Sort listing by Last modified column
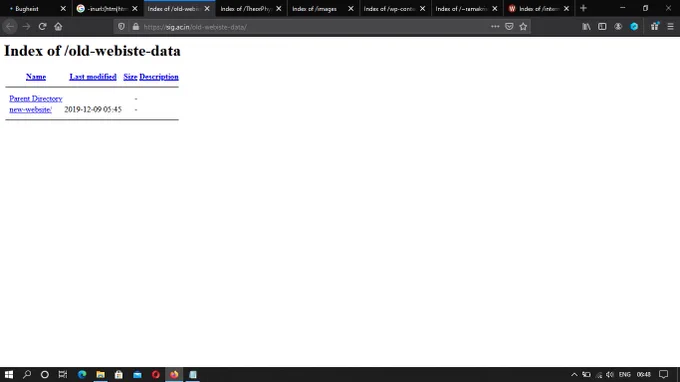 click(x=93, y=77)
